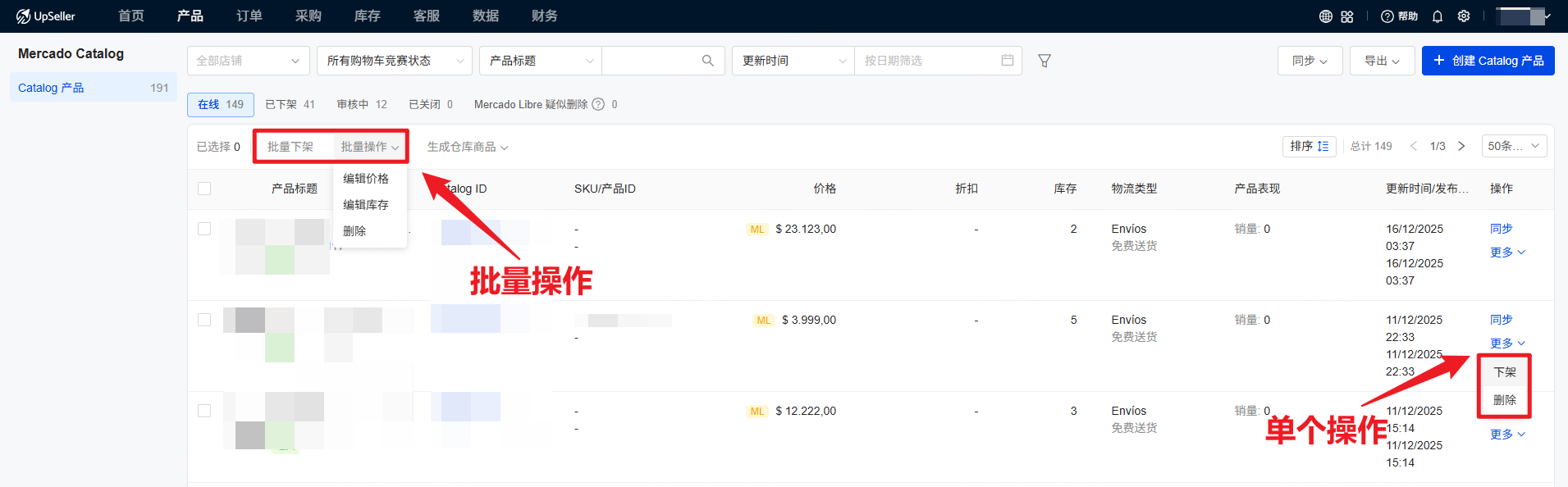The height and width of the screenshot is (487, 1568).
Task: Choose 编辑价格 from batch menu
Action: (x=366, y=179)
